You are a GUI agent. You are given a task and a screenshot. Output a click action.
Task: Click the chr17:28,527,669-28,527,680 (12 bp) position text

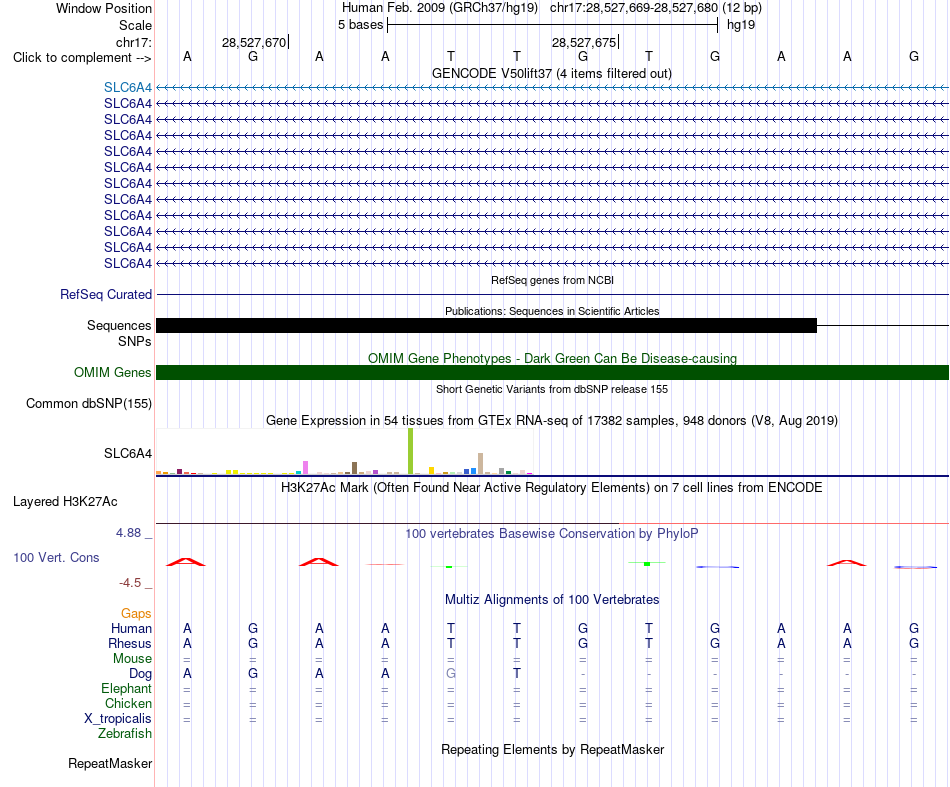pos(656,8)
